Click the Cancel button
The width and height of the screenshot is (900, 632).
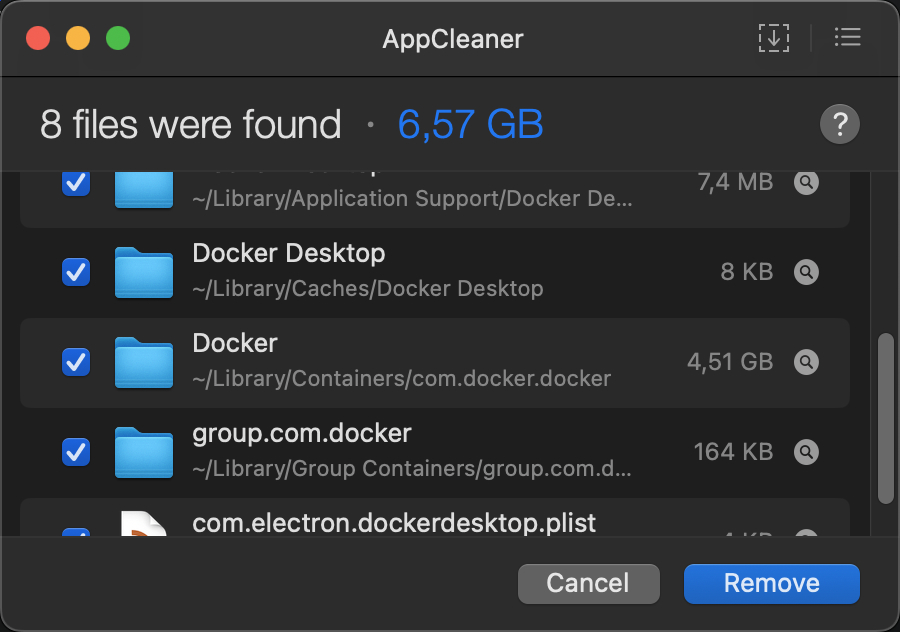click(588, 583)
